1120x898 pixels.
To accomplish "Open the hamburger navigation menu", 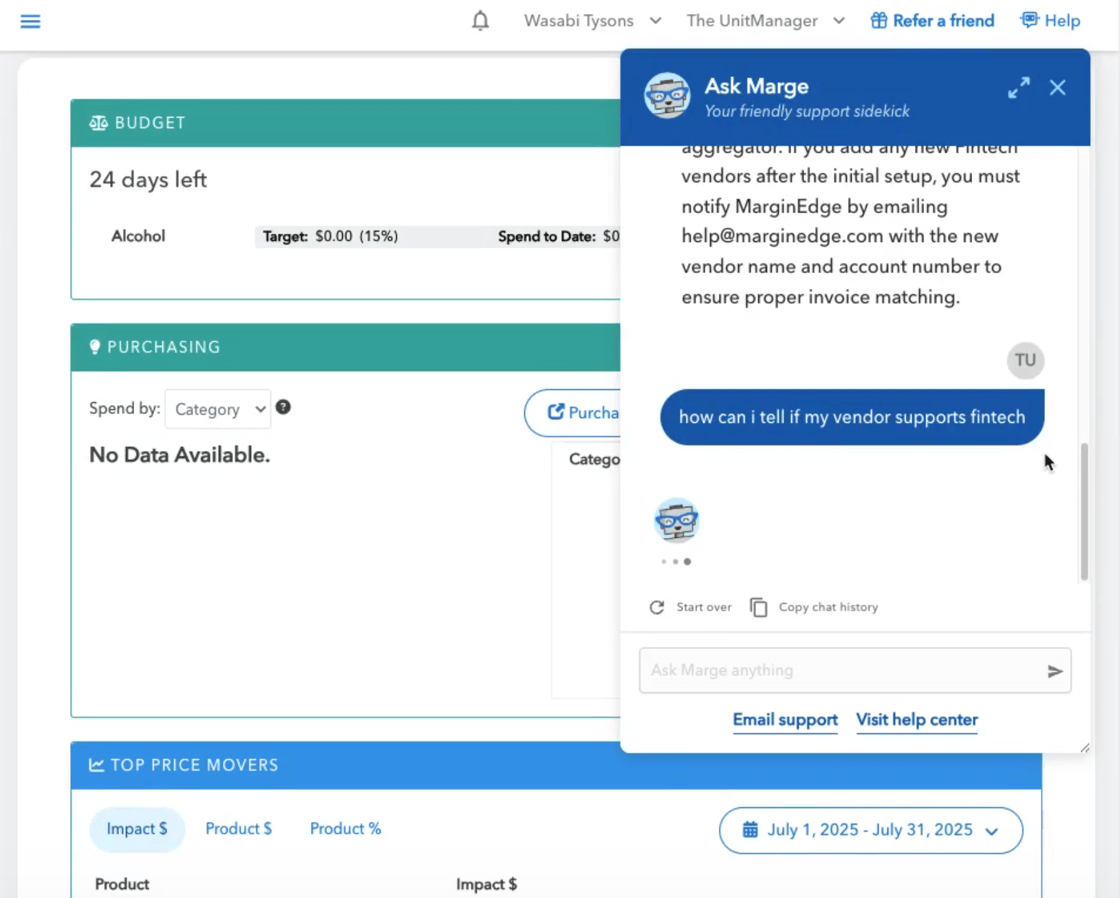I will tap(30, 21).
